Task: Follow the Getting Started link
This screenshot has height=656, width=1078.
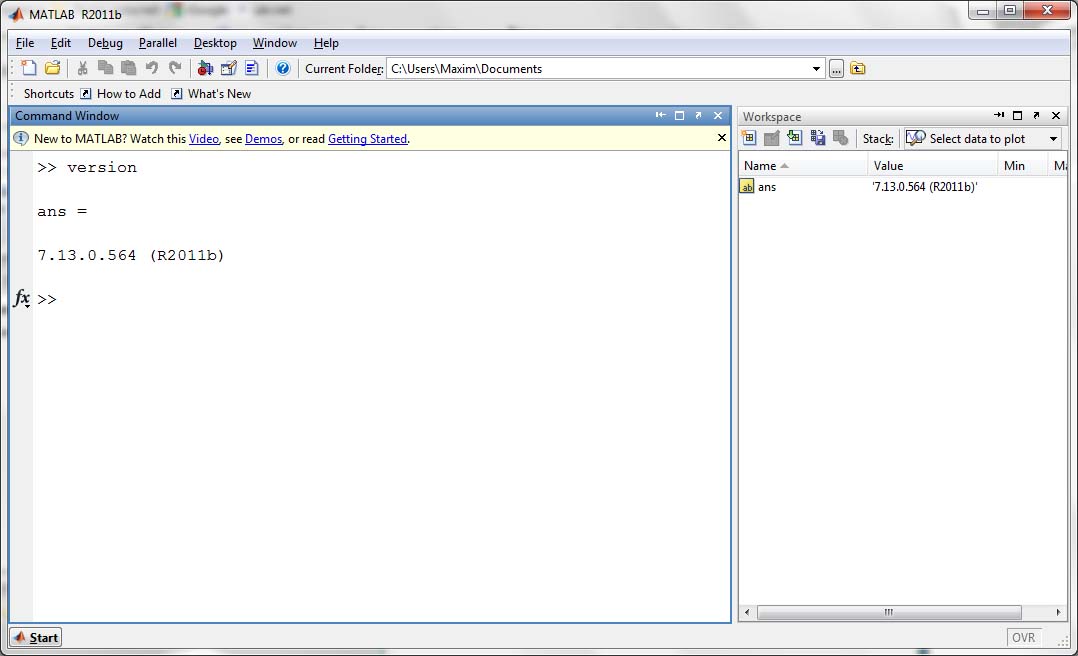Action: 367,139
